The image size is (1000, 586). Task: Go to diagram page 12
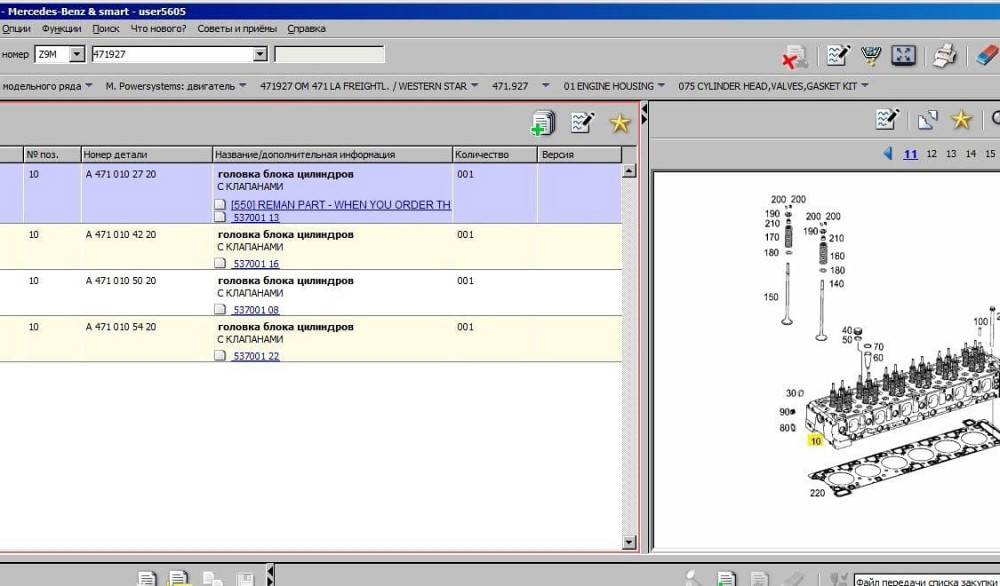pos(932,154)
